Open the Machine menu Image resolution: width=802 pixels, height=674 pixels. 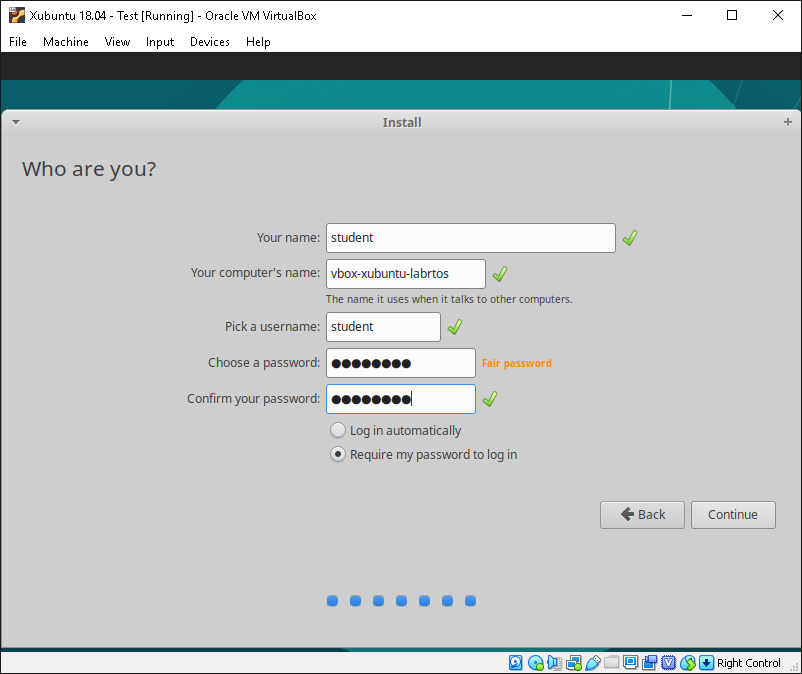point(65,42)
